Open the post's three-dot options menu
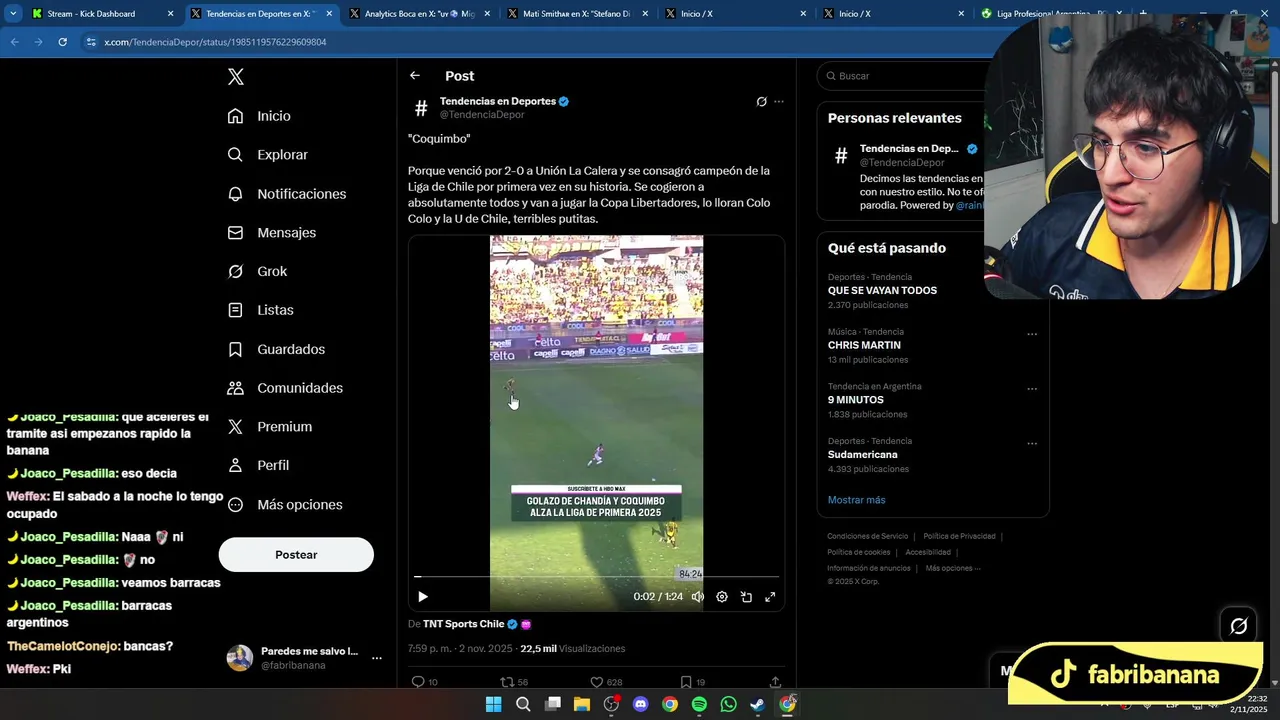1280x720 pixels. 779,102
